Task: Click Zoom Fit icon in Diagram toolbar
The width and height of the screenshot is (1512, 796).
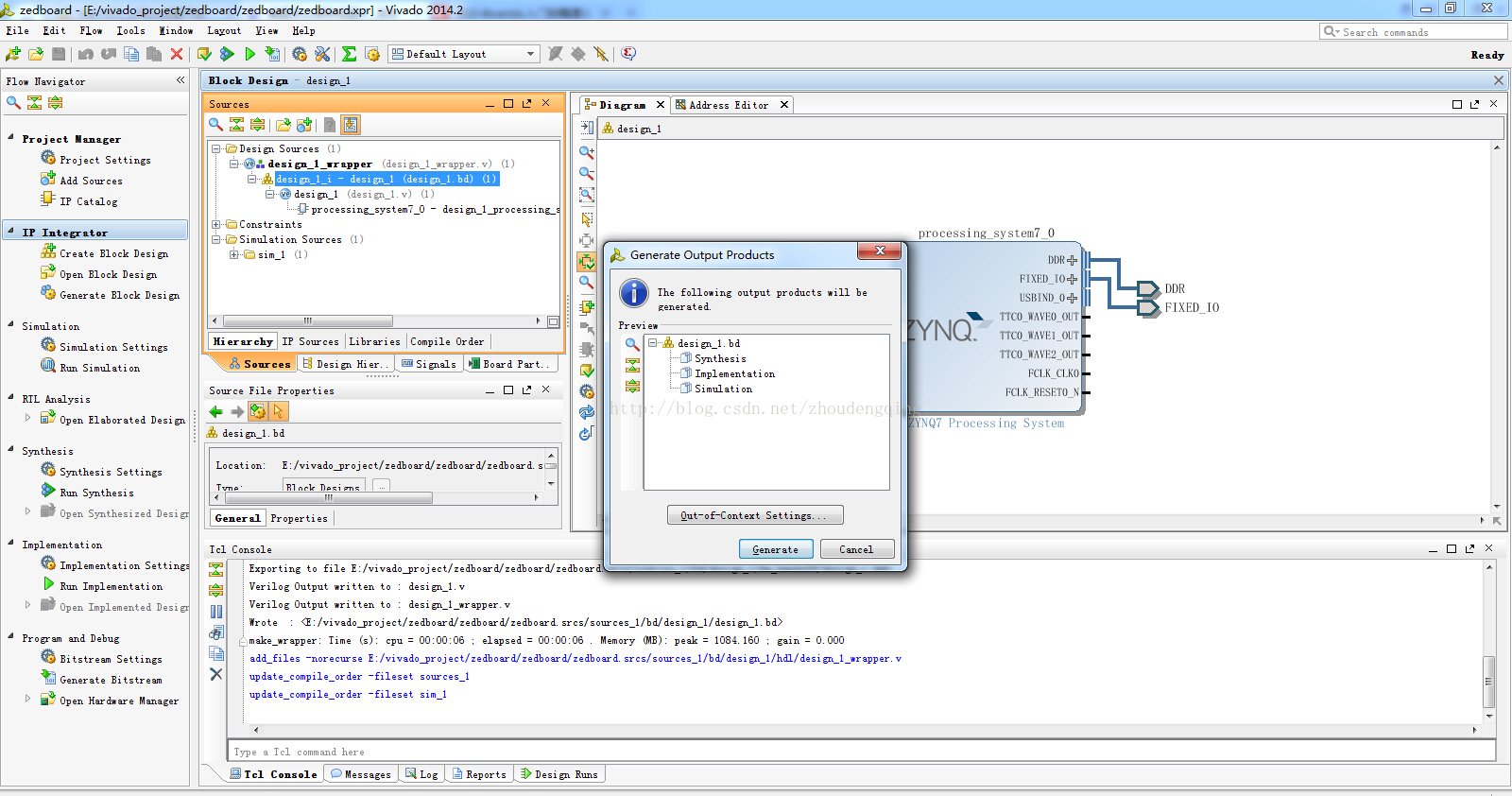Action: click(587, 195)
